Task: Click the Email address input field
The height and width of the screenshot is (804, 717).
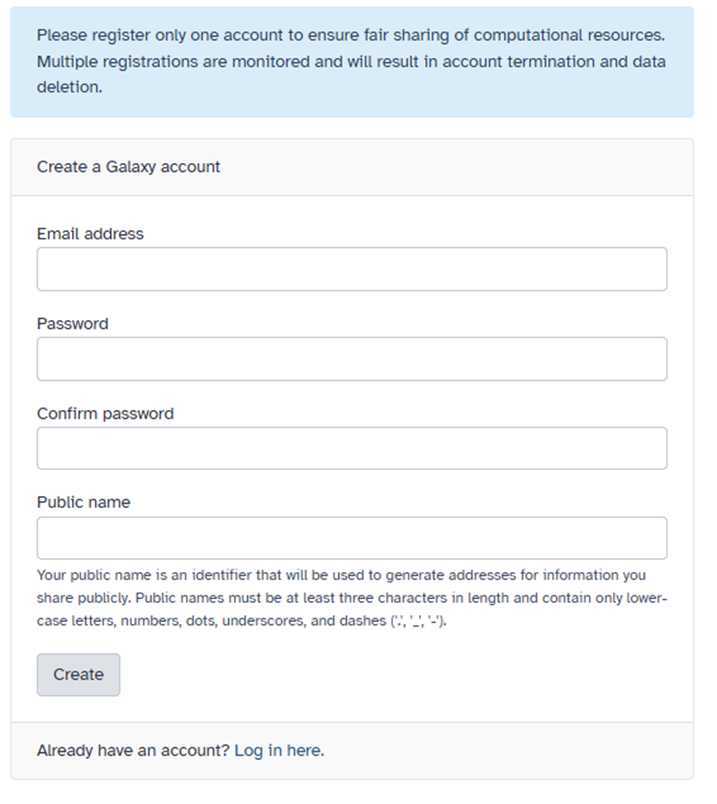Action: point(351,269)
